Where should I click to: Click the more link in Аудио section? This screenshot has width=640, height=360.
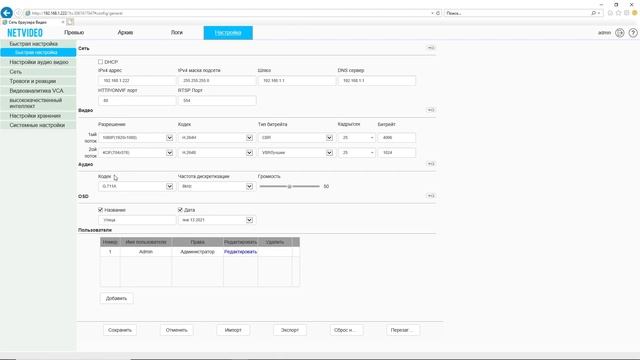[431, 164]
